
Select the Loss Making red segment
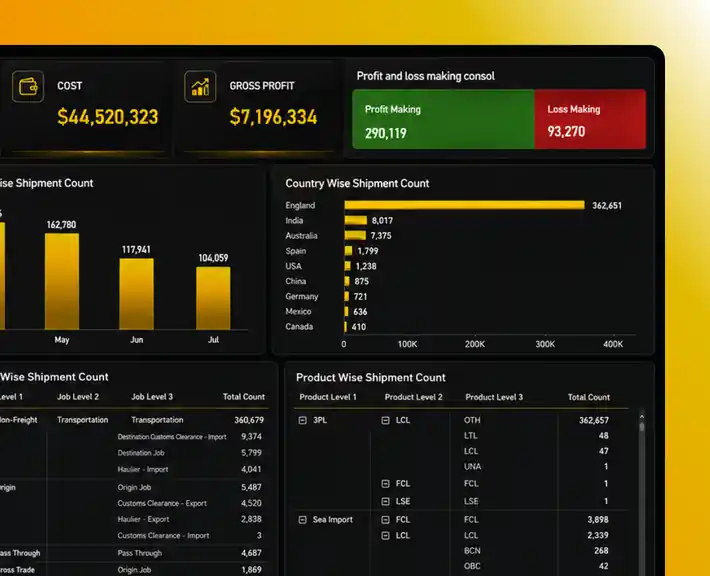click(x=590, y=119)
